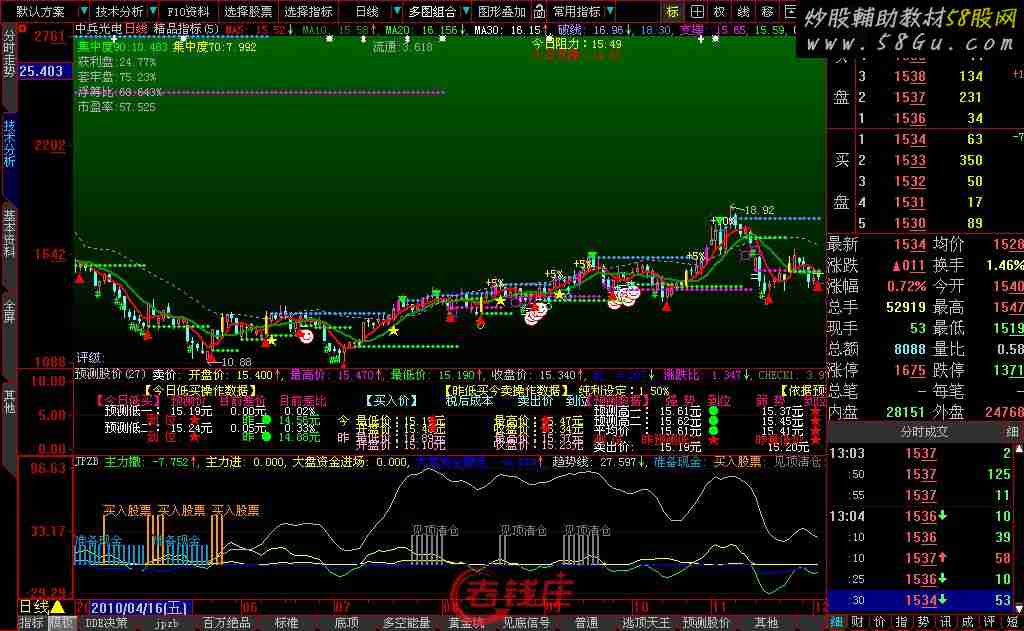The image size is (1024, 631).
Task: Select the 逃顶天王 indicator tab
Action: (646, 623)
